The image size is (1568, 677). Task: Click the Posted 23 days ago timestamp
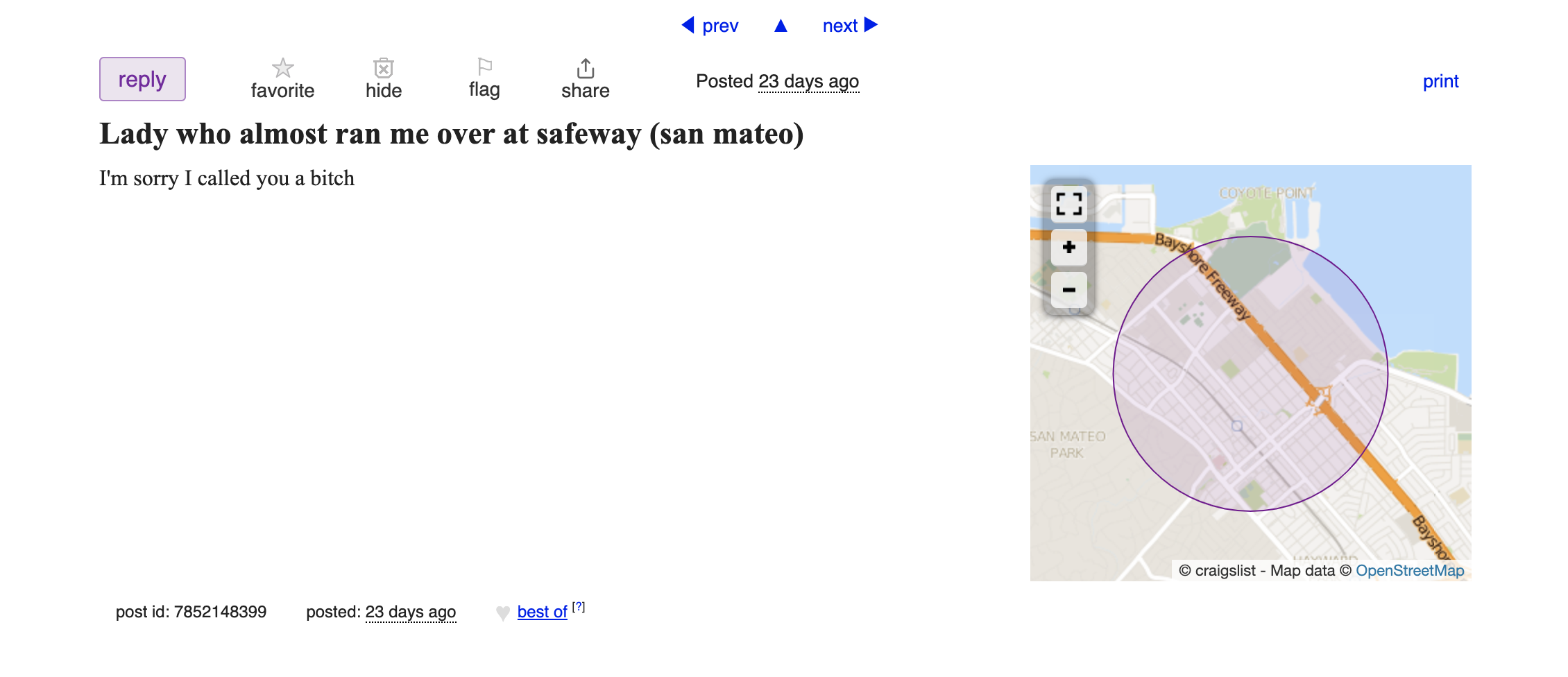click(808, 81)
